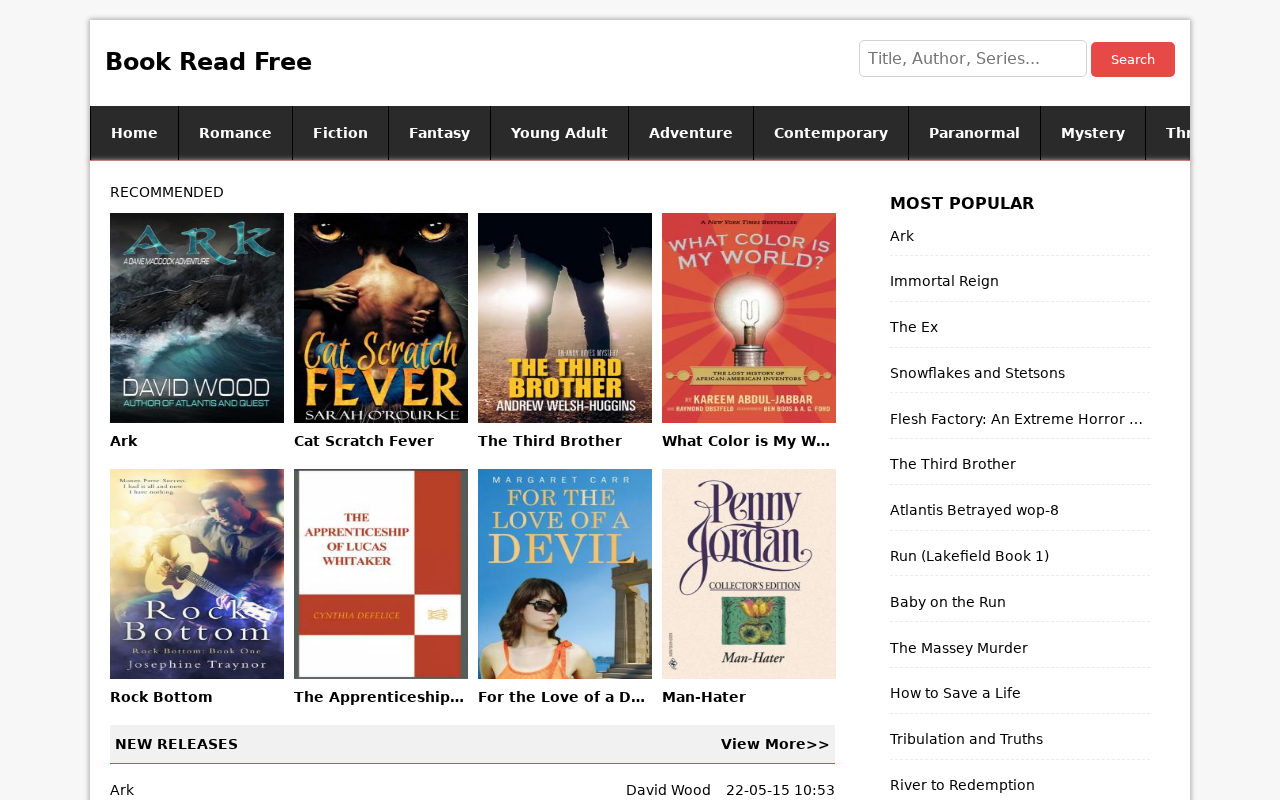The width and height of the screenshot is (1280, 800).
Task: Open Ark in Most Popular list
Action: coord(902,236)
